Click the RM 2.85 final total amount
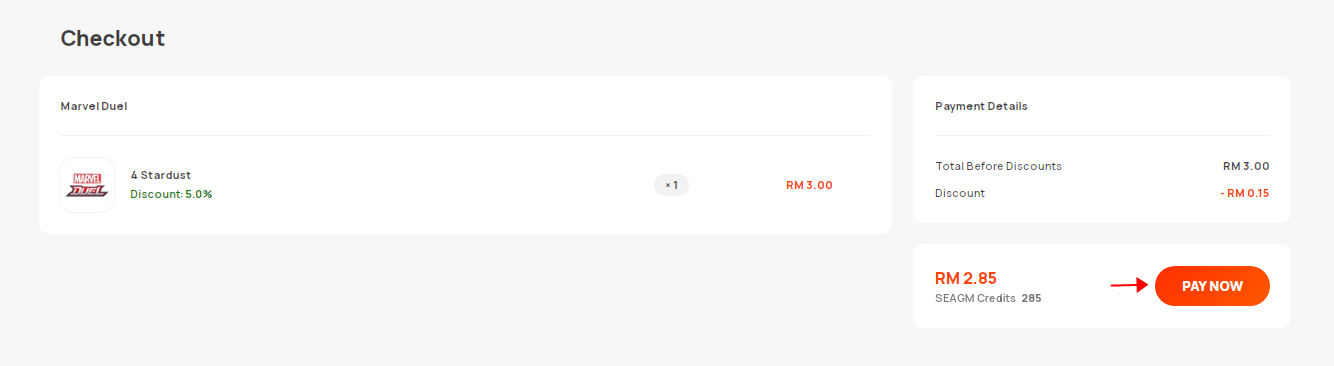This screenshot has height=366, width=1334. (x=966, y=278)
